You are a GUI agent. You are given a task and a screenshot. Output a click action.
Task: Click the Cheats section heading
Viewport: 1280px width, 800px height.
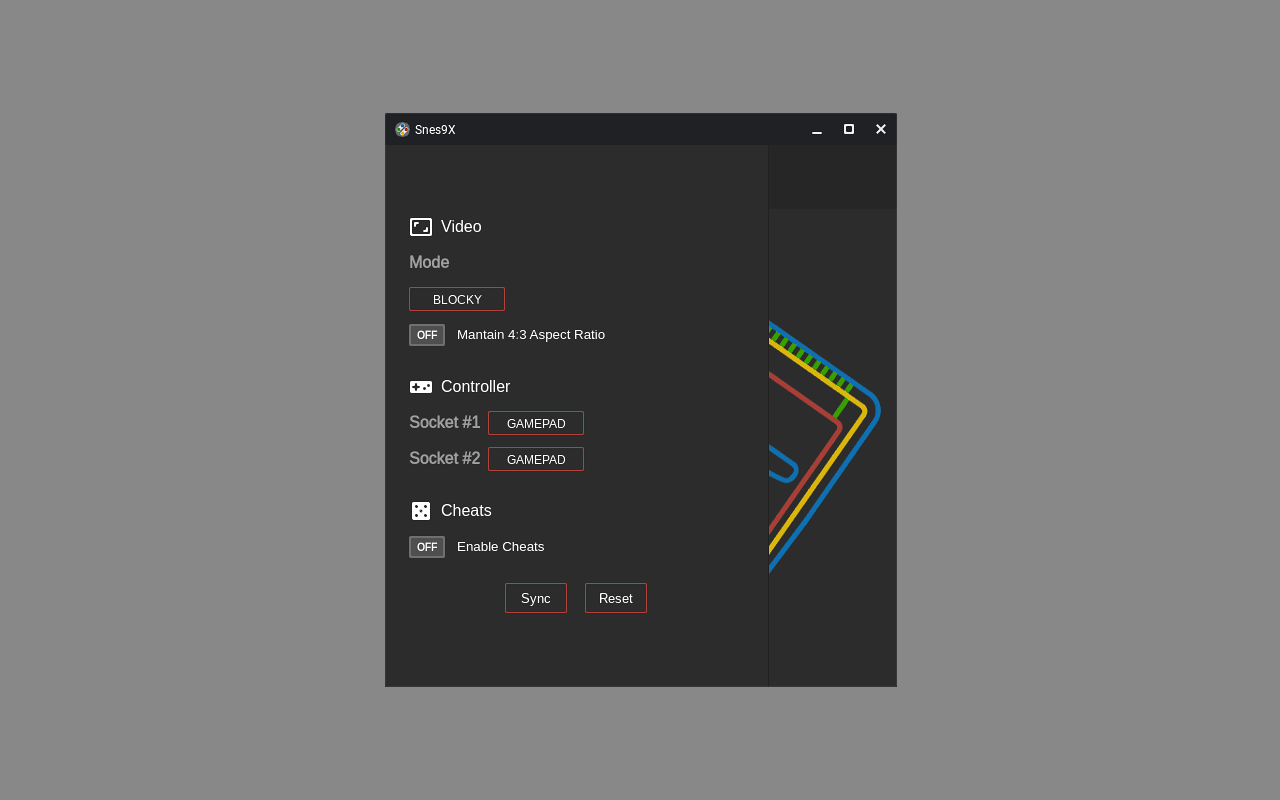click(x=466, y=511)
